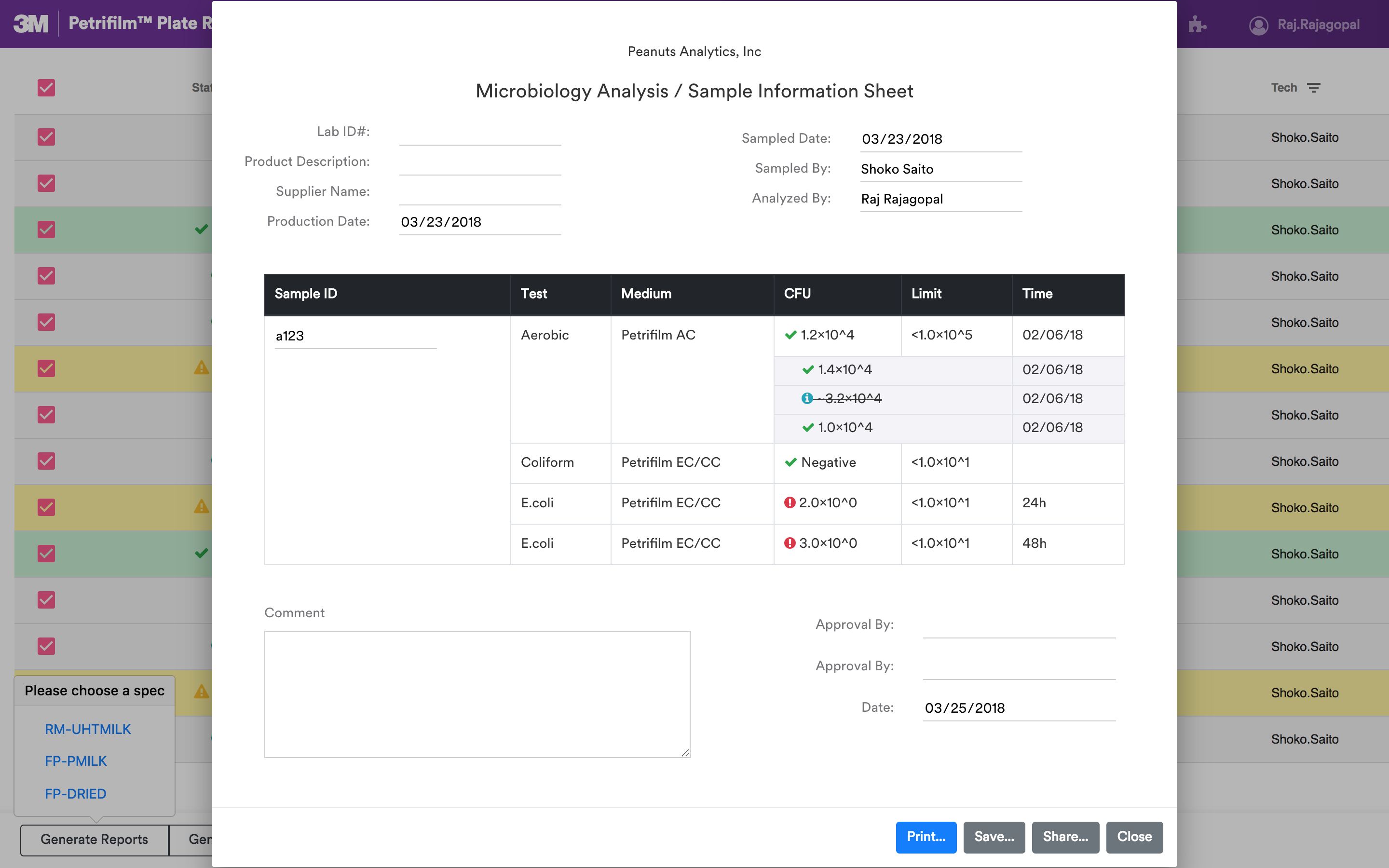The width and height of the screenshot is (1389, 868).
Task: Click the red alert icon beside 2.0×10^0
Action: (x=790, y=502)
